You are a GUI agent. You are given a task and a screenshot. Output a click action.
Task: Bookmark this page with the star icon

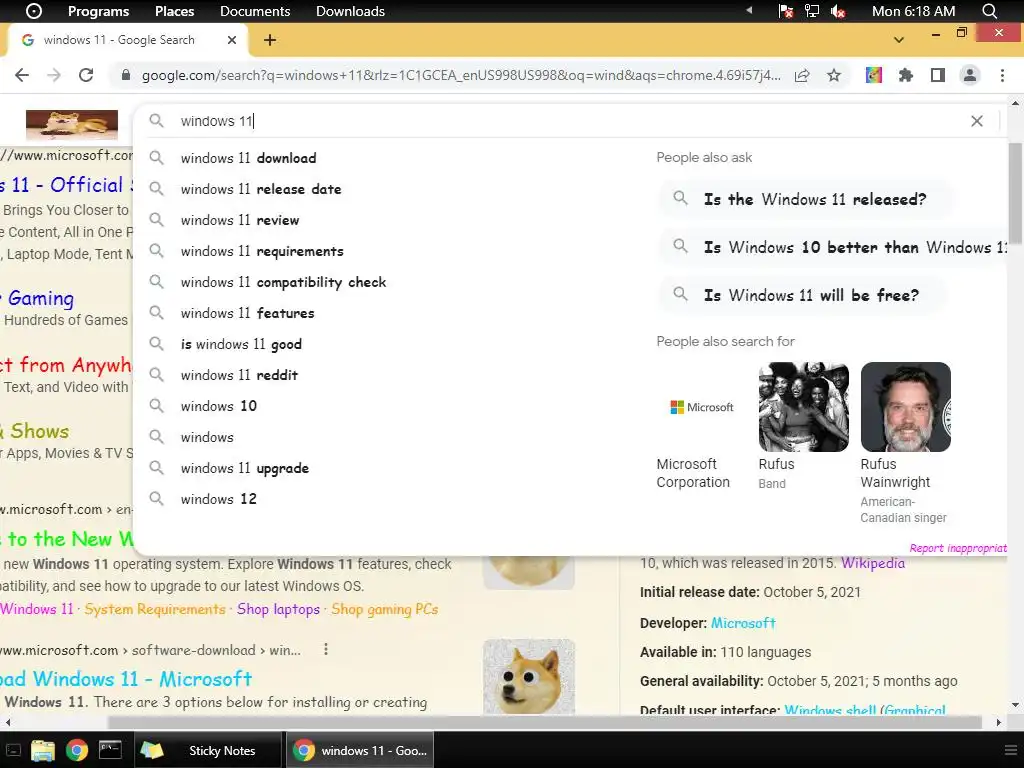pyautogui.click(x=834, y=75)
